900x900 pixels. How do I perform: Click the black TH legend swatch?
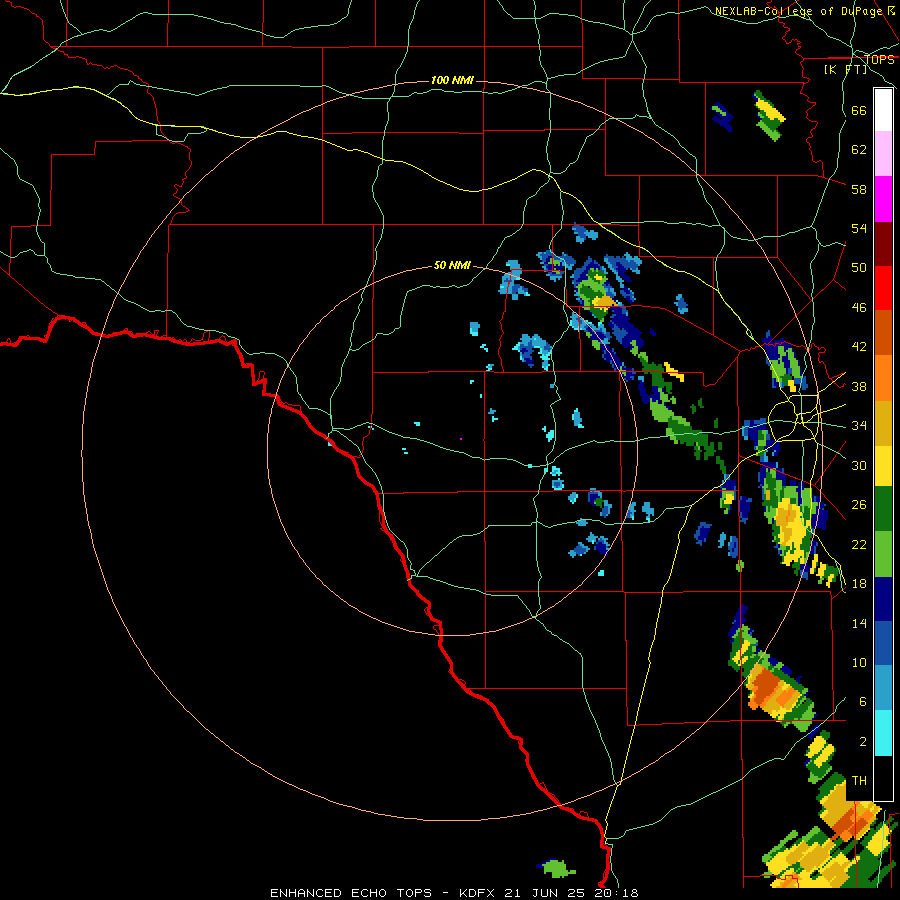pyautogui.click(x=883, y=778)
